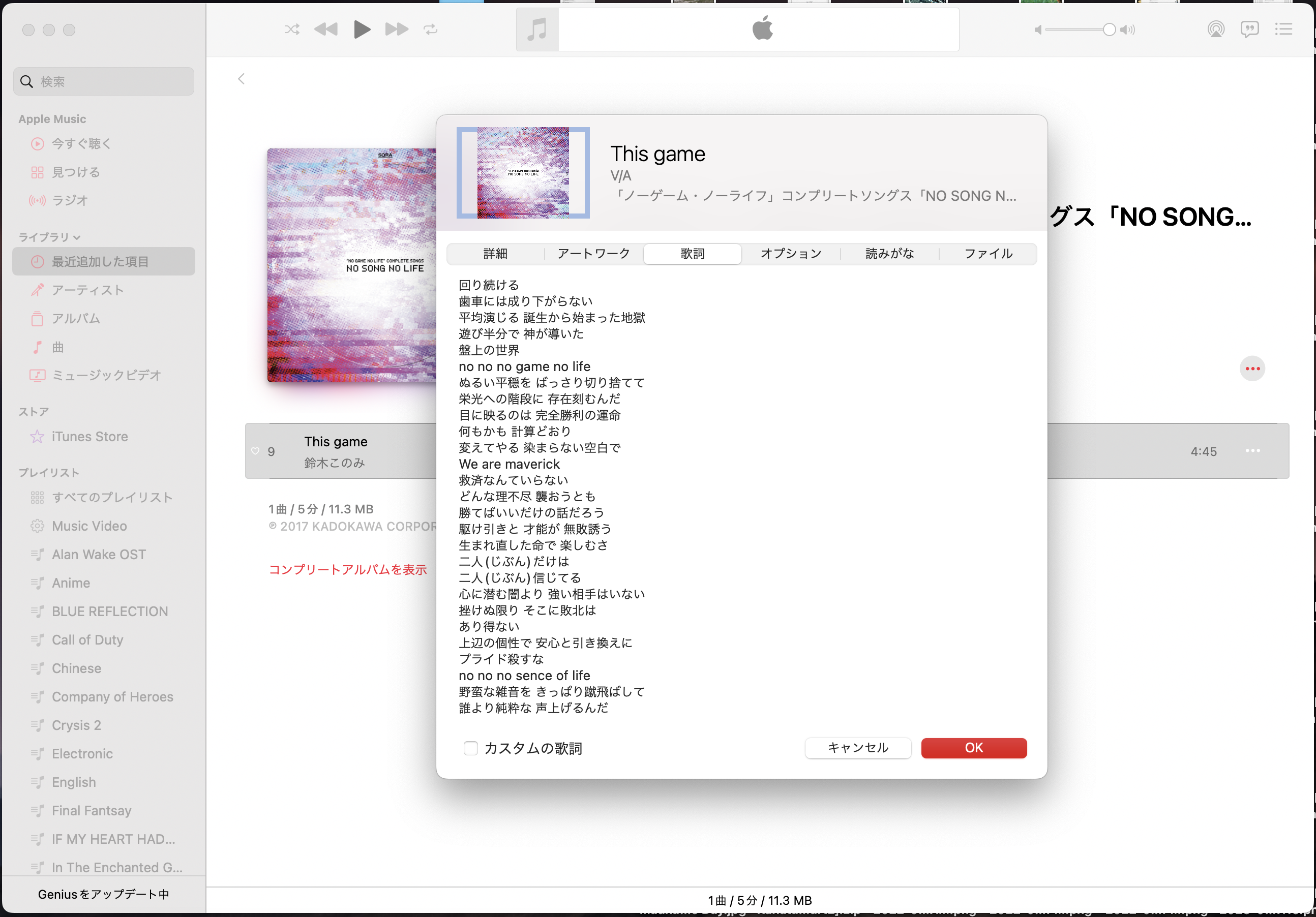Image resolution: width=1316 pixels, height=917 pixels.
Task: Click 4:45 track duration
Action: point(1203,451)
